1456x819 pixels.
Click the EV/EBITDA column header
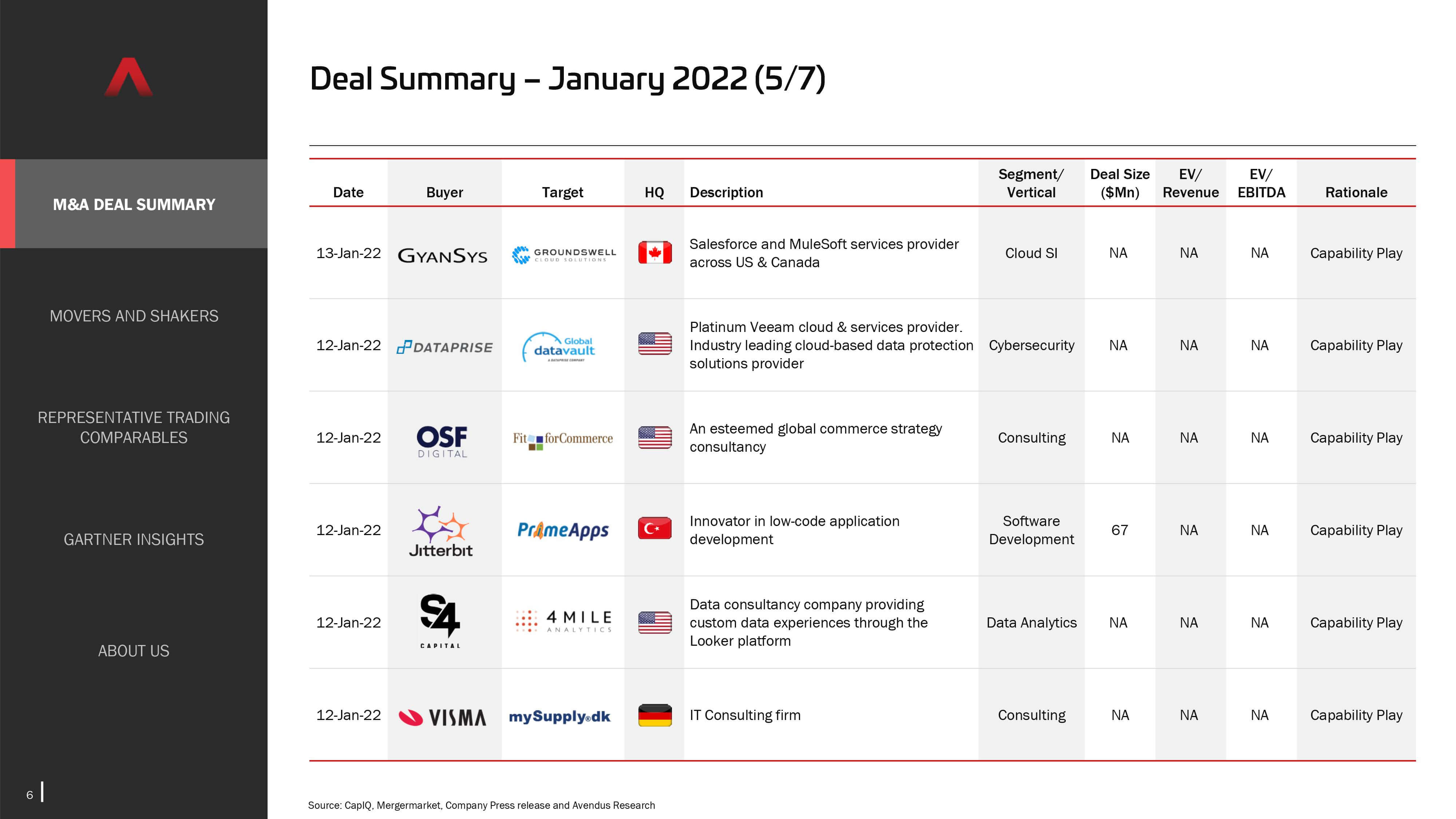click(1261, 183)
